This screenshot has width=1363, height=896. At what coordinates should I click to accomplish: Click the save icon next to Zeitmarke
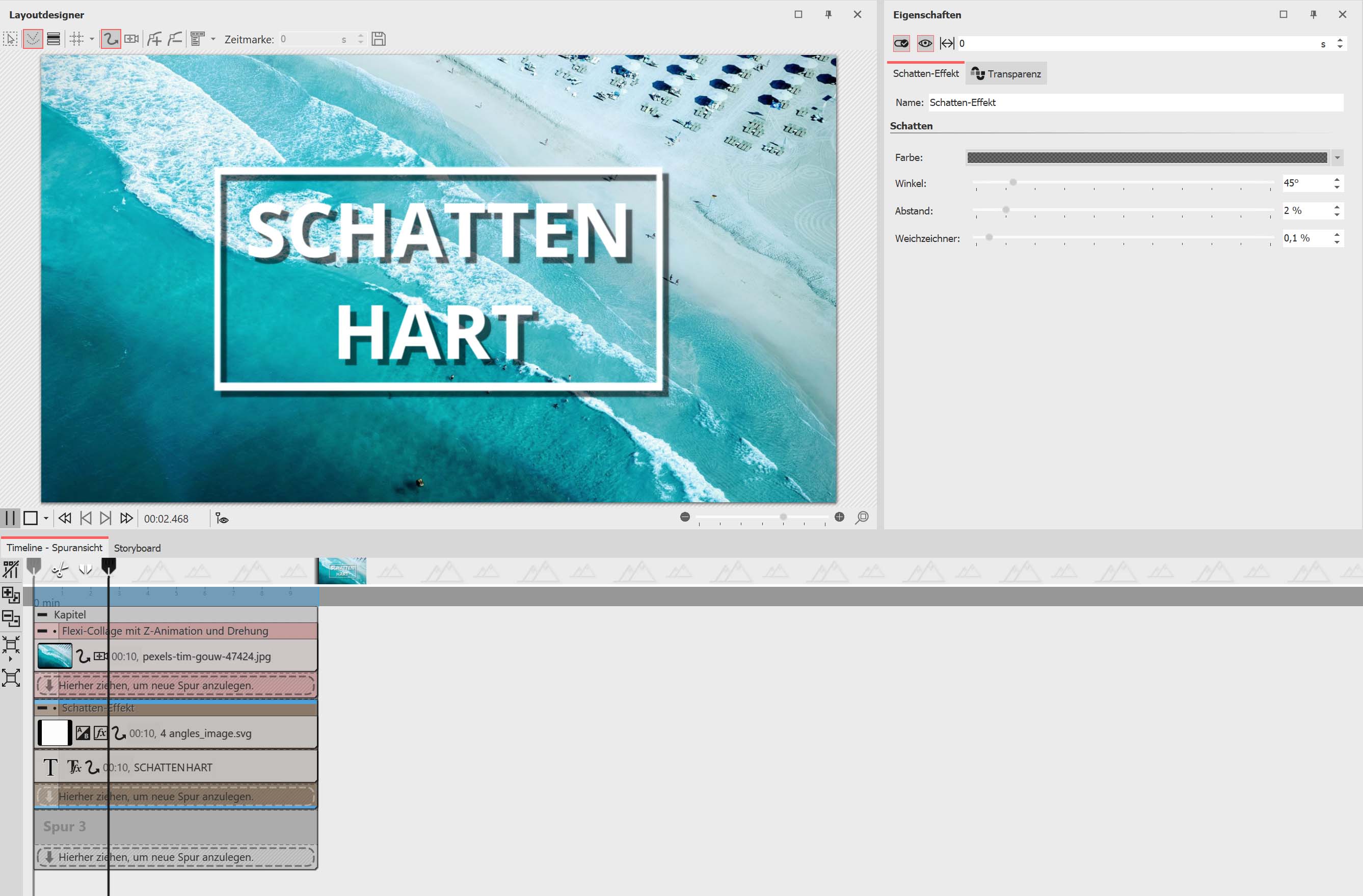click(379, 39)
